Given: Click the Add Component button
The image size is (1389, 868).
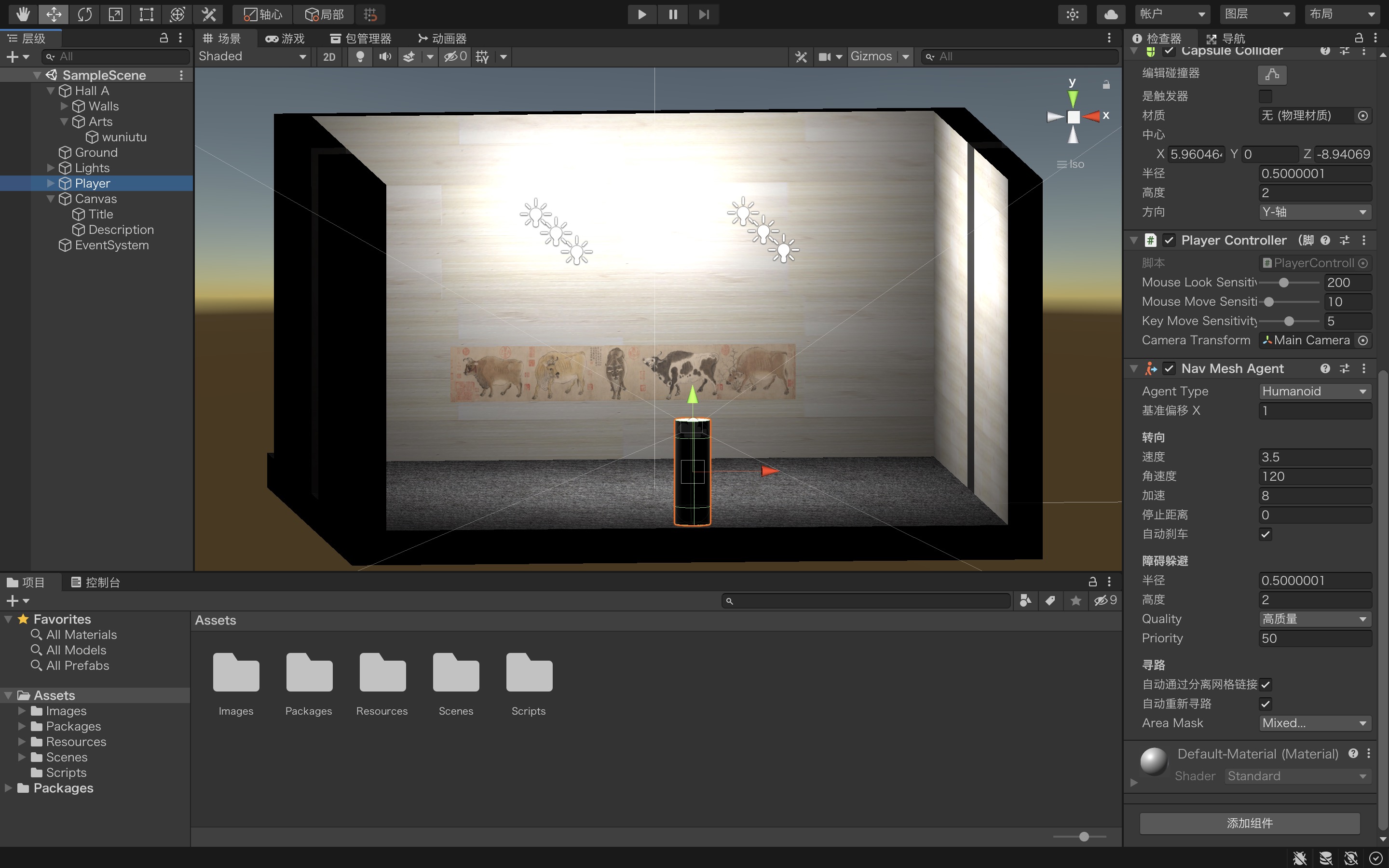Looking at the screenshot, I should (1249, 823).
